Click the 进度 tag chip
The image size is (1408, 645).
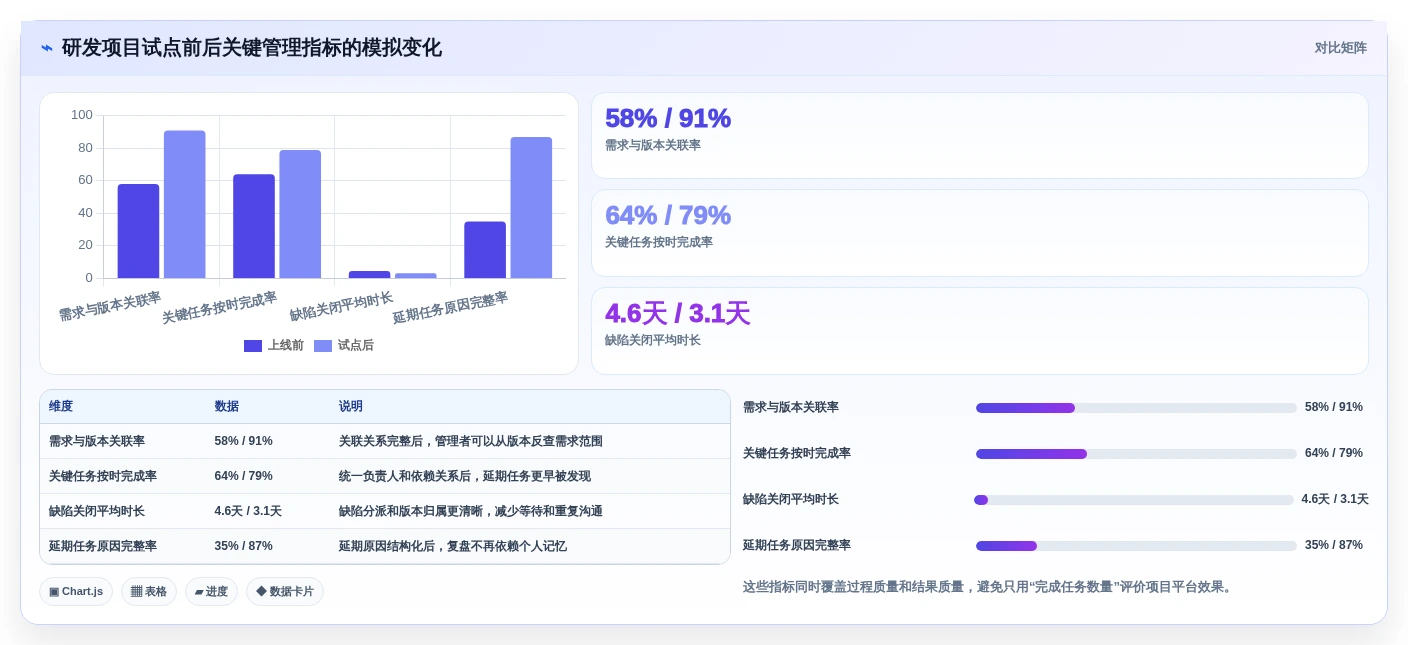[x=211, y=591]
